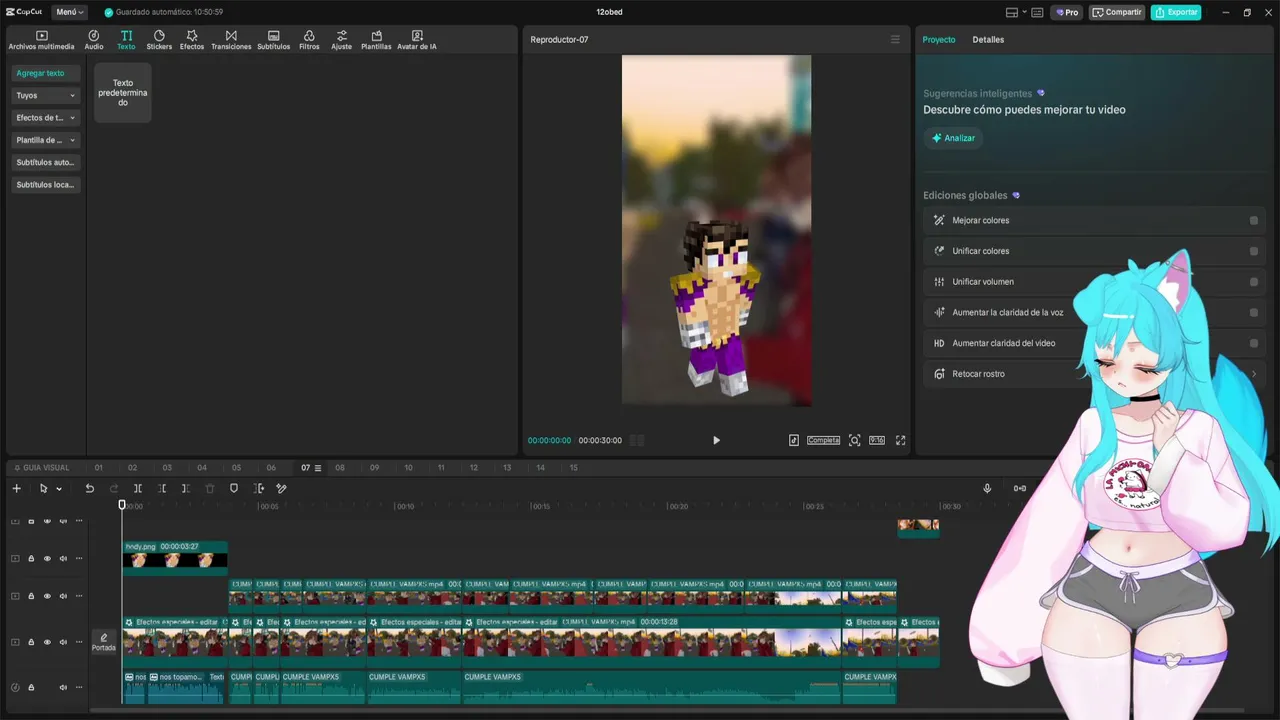Open the Transiciones panel
The width and height of the screenshot is (1280, 720).
click(x=231, y=40)
